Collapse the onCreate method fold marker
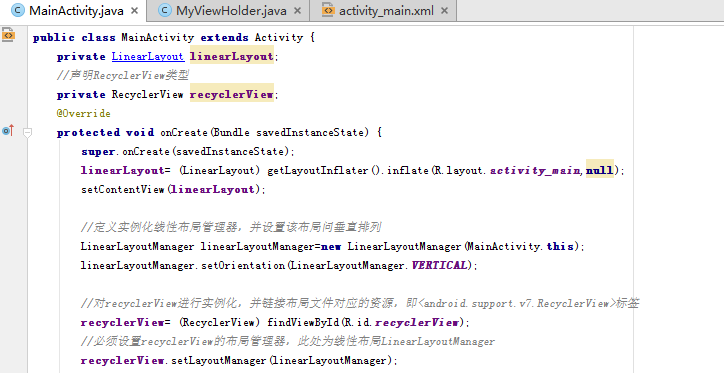Screen dimensions: 724x373 (x=27, y=133)
